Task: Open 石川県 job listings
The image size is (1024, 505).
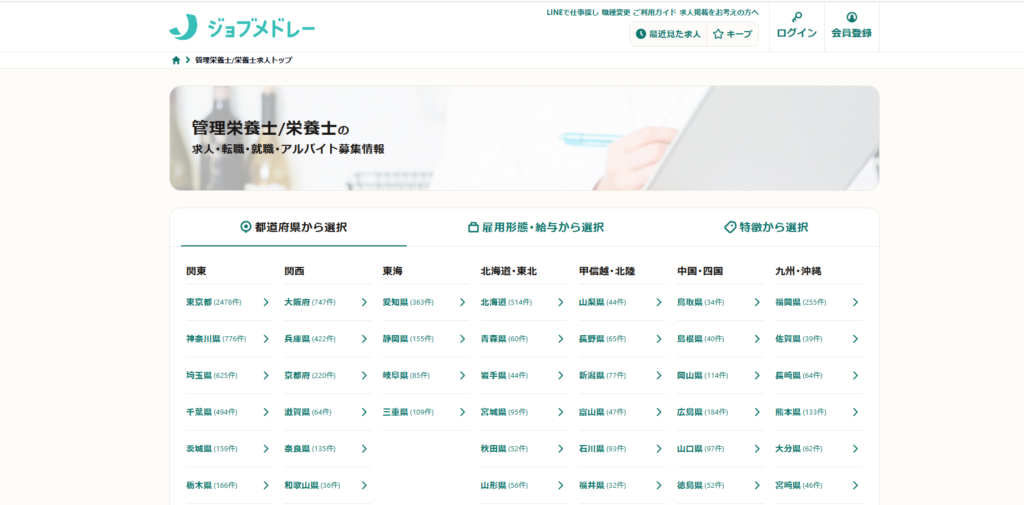Action: pos(622,449)
